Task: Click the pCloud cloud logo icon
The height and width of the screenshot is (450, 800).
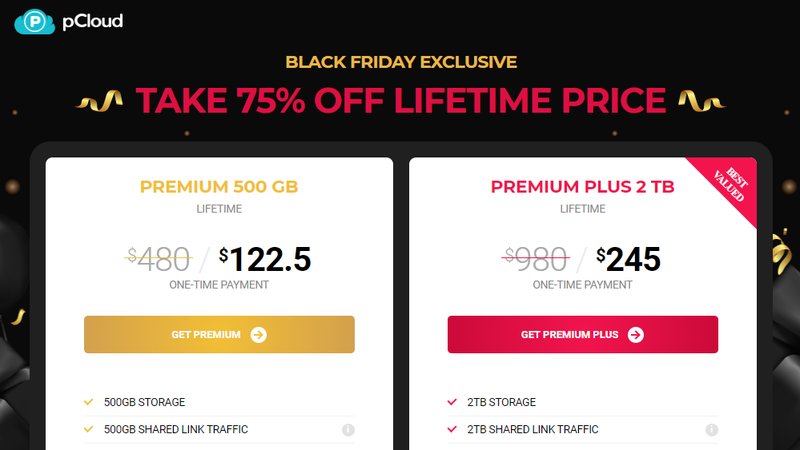Action: 35,22
